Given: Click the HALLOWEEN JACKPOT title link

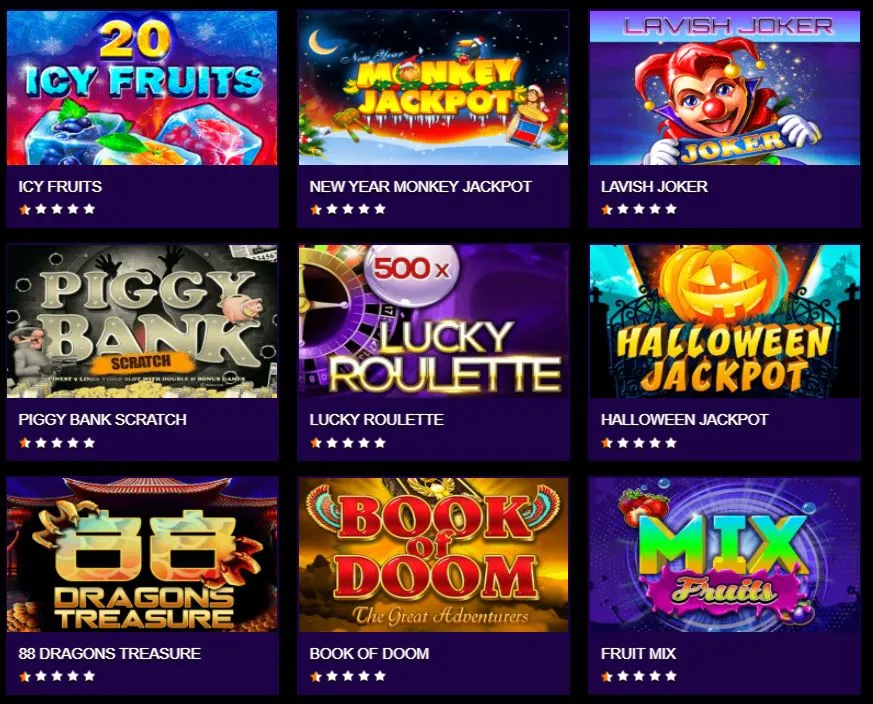Looking at the screenshot, I should (684, 419).
